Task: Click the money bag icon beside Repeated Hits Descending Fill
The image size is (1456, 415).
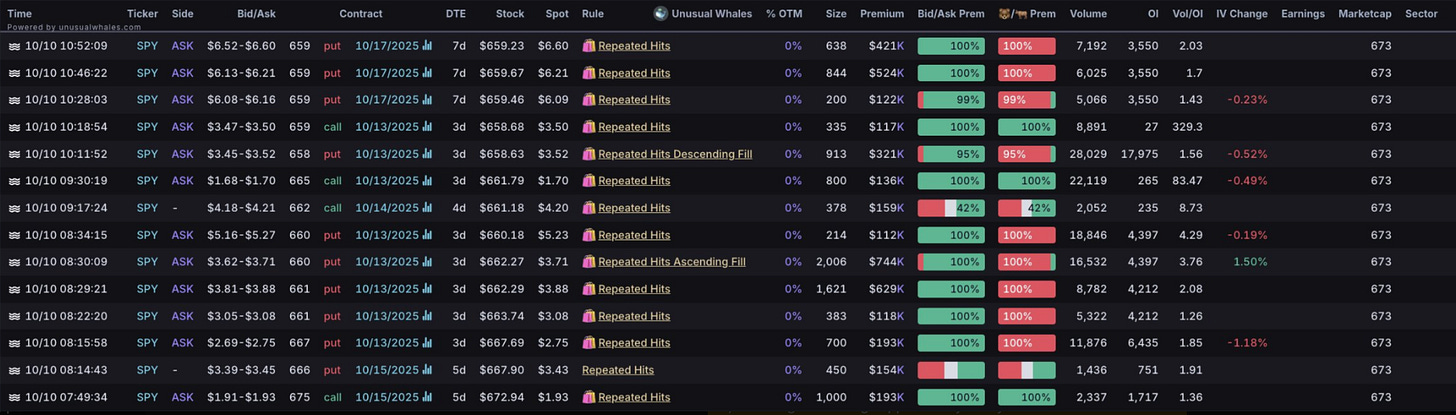Action: coord(589,154)
